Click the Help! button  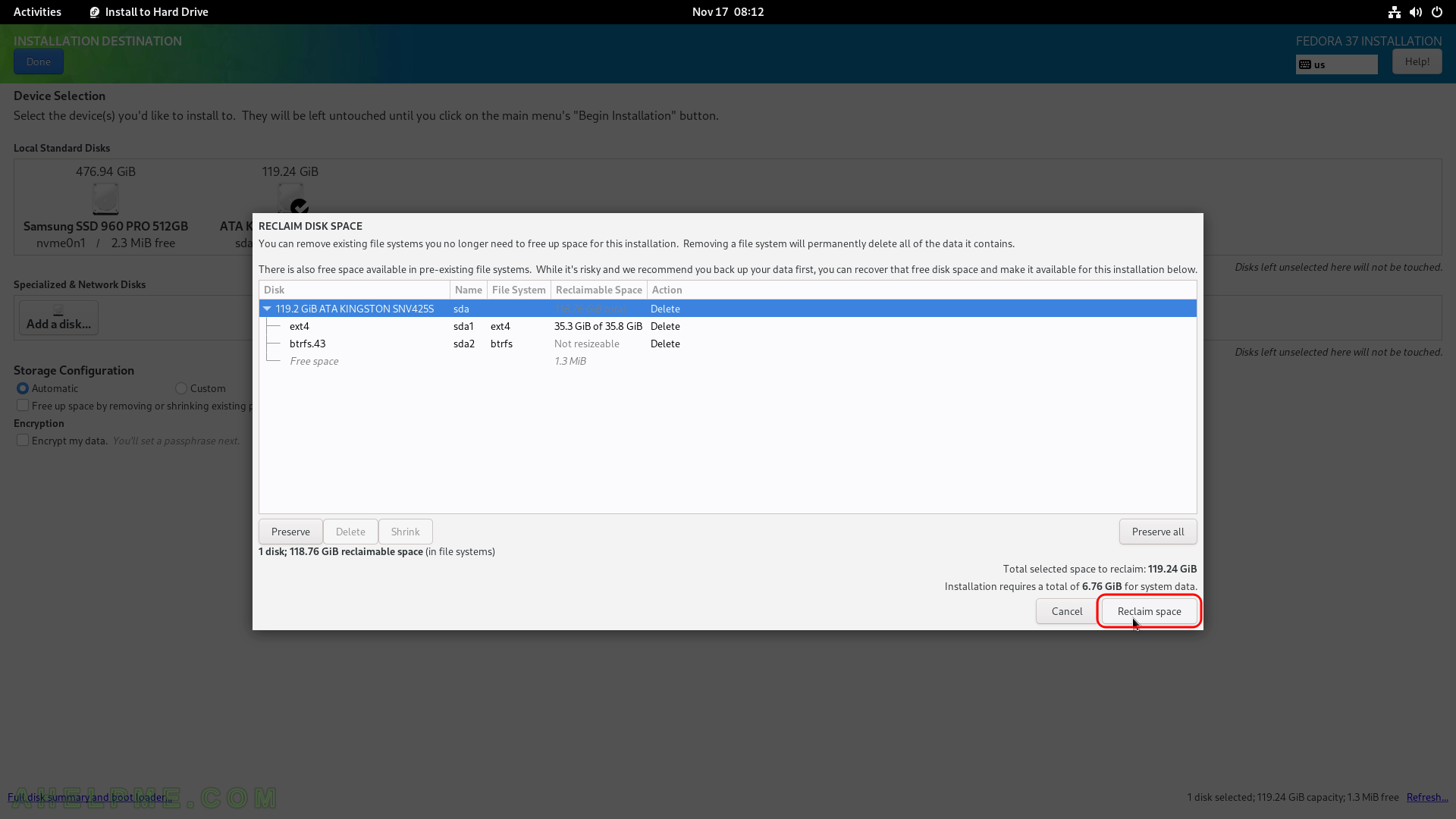click(1417, 61)
